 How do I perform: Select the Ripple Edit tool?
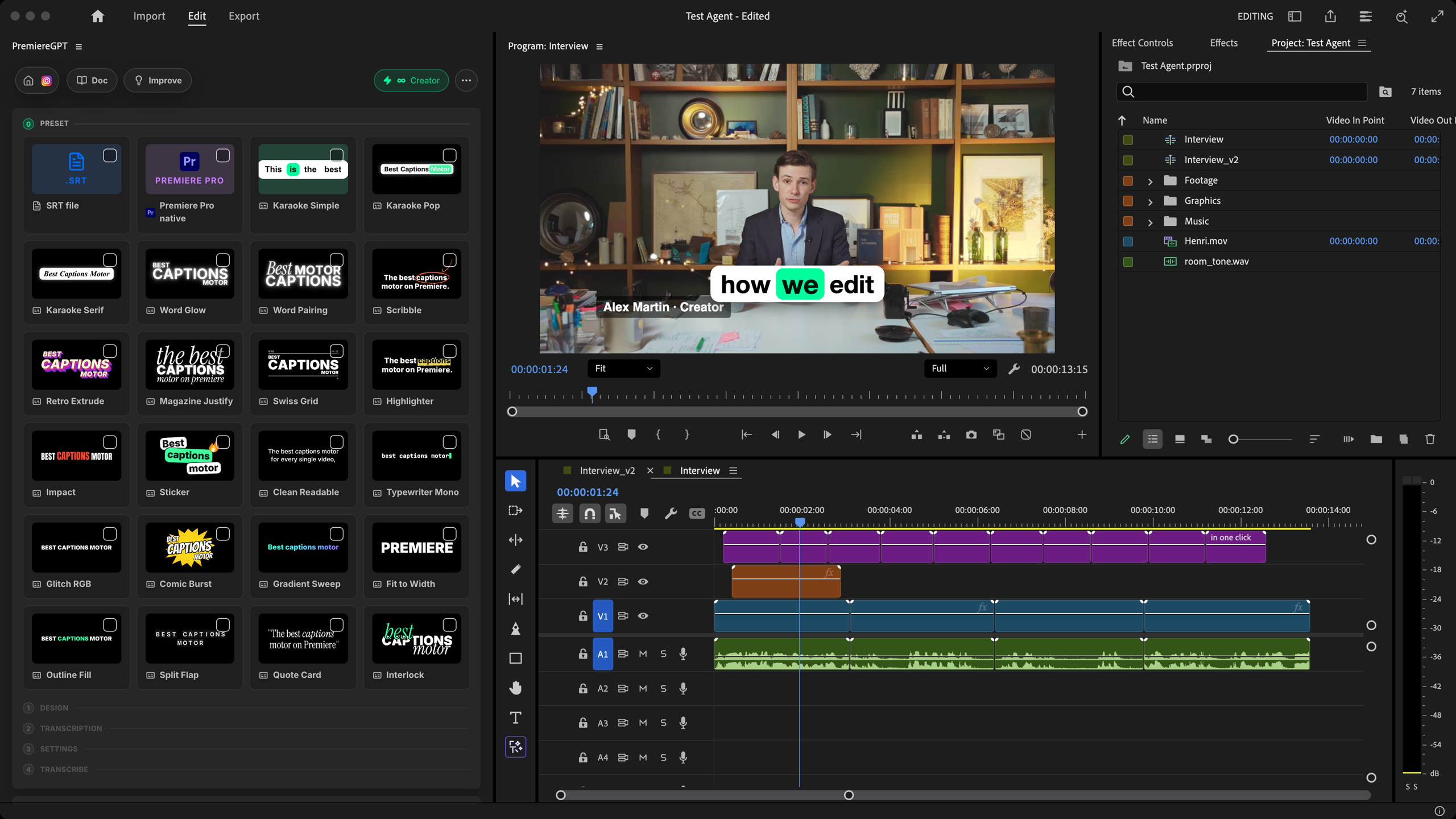[x=515, y=540]
